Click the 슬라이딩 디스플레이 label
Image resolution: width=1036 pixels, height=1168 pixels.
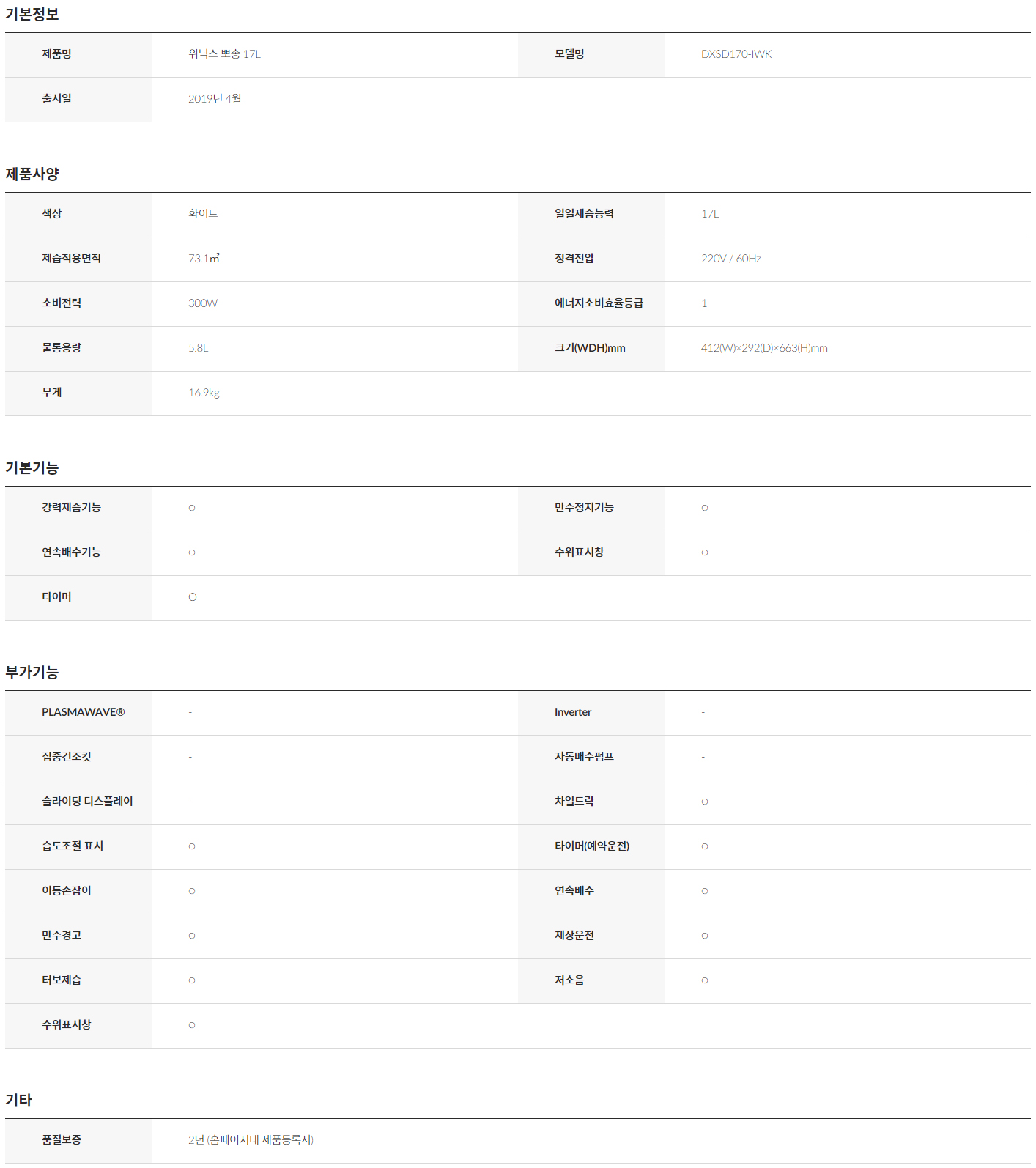87,802
